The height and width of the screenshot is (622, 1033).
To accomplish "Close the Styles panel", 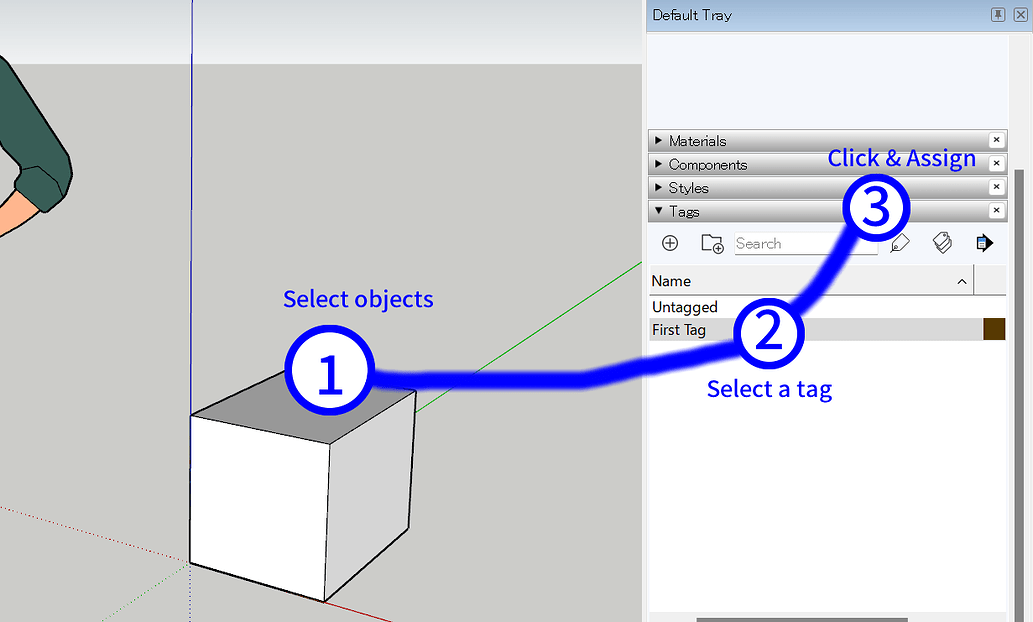I will pyautogui.click(x=996, y=187).
